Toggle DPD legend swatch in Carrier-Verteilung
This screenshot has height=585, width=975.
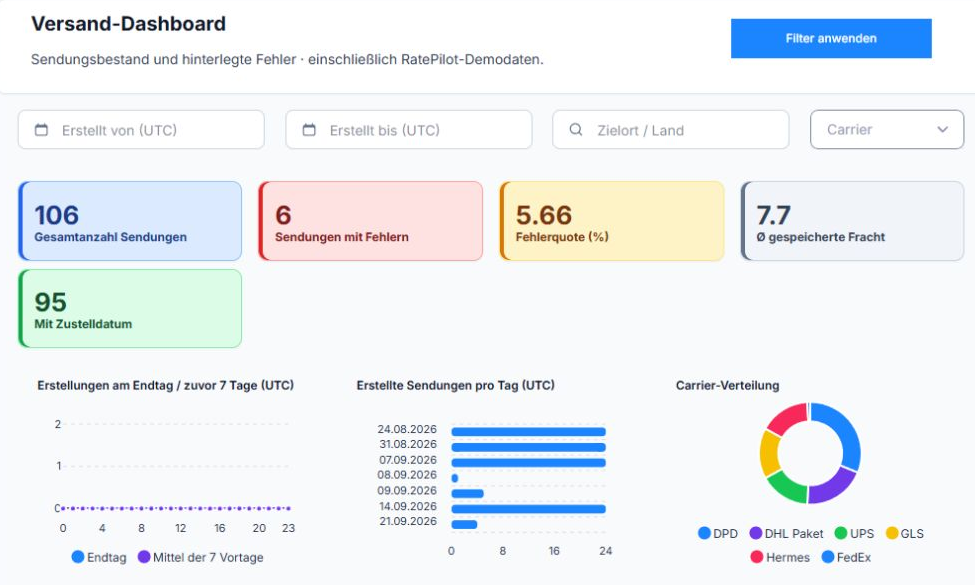click(x=705, y=533)
